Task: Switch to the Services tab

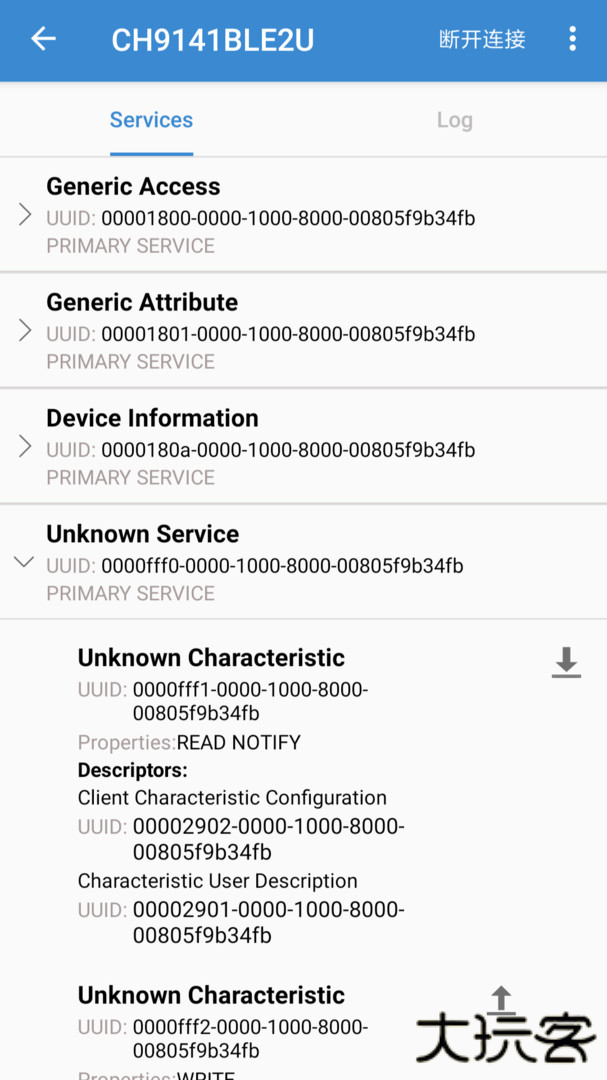Action: 151,120
